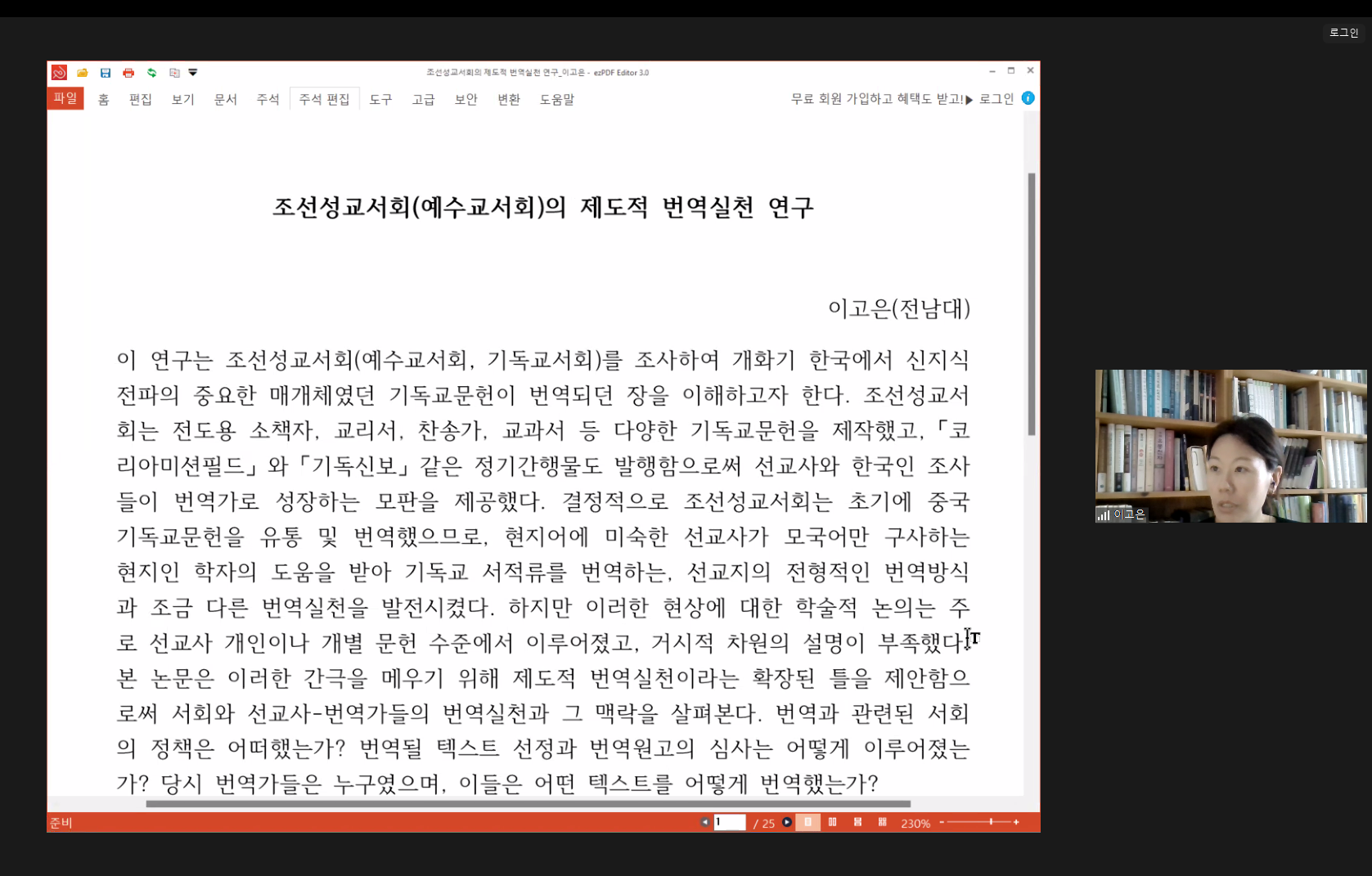
Task: Click the 로그인 button at top right
Action: (1343, 33)
